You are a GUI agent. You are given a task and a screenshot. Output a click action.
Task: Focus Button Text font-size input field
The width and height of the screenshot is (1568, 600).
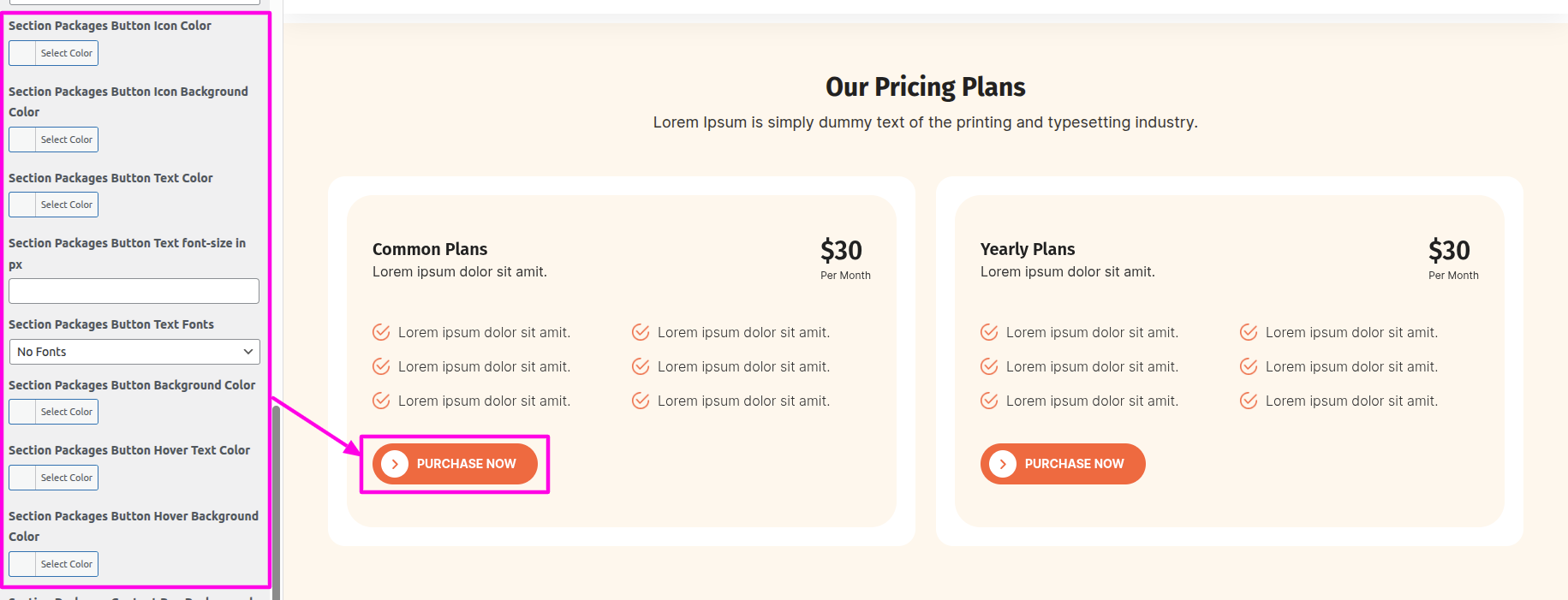click(x=134, y=291)
